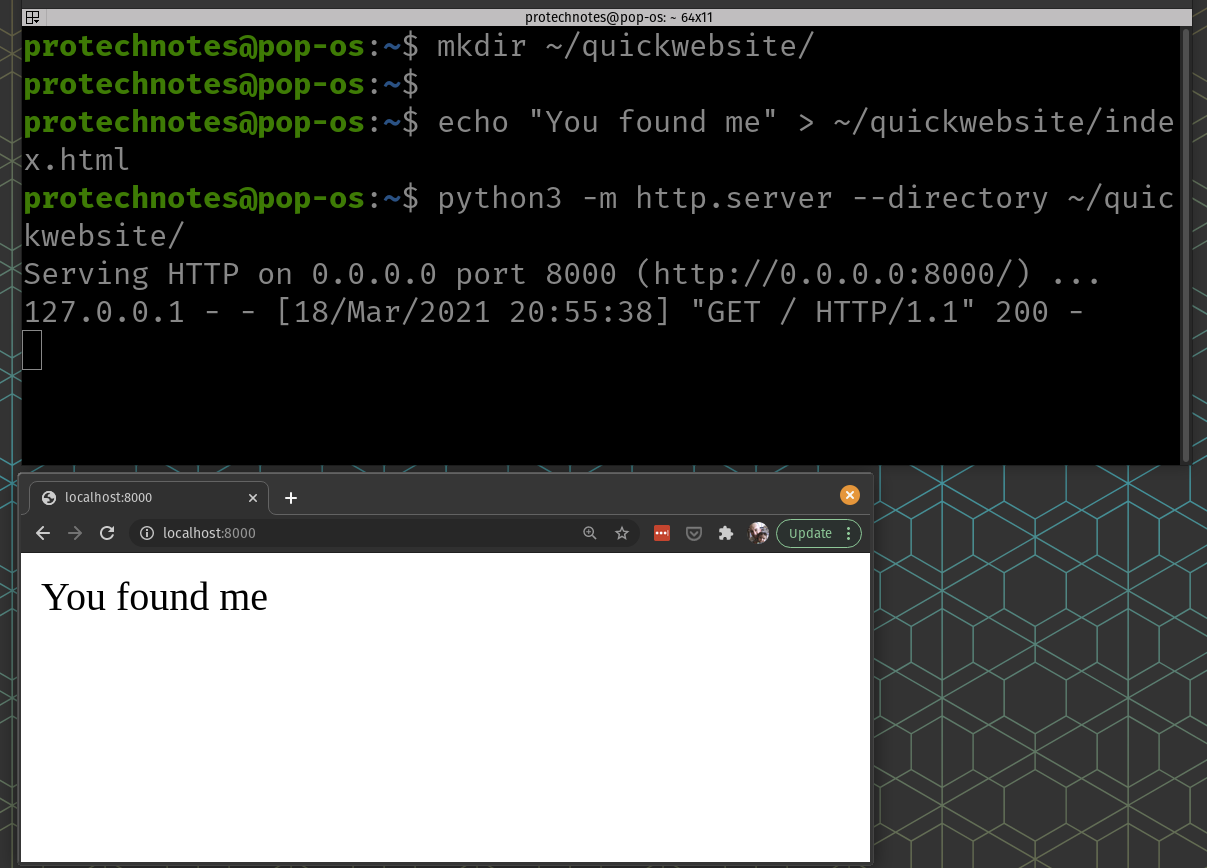Go forward in the browser
The height and width of the screenshot is (868, 1207).
(74, 533)
